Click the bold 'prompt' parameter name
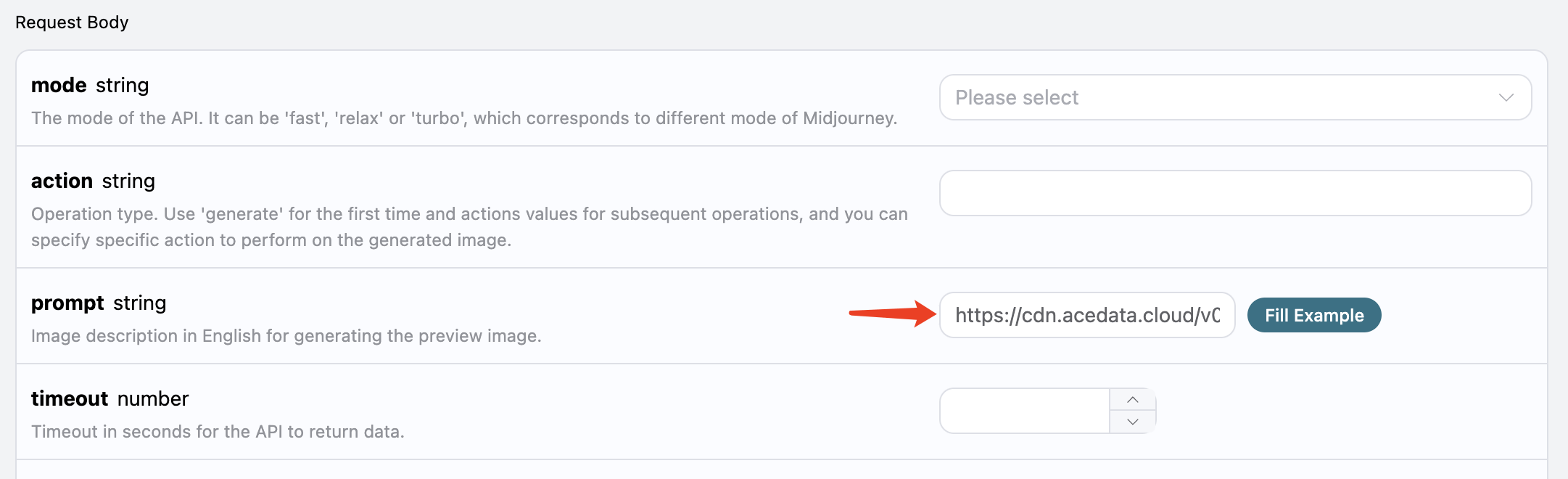Screen dimensions: 1568x479 67,303
